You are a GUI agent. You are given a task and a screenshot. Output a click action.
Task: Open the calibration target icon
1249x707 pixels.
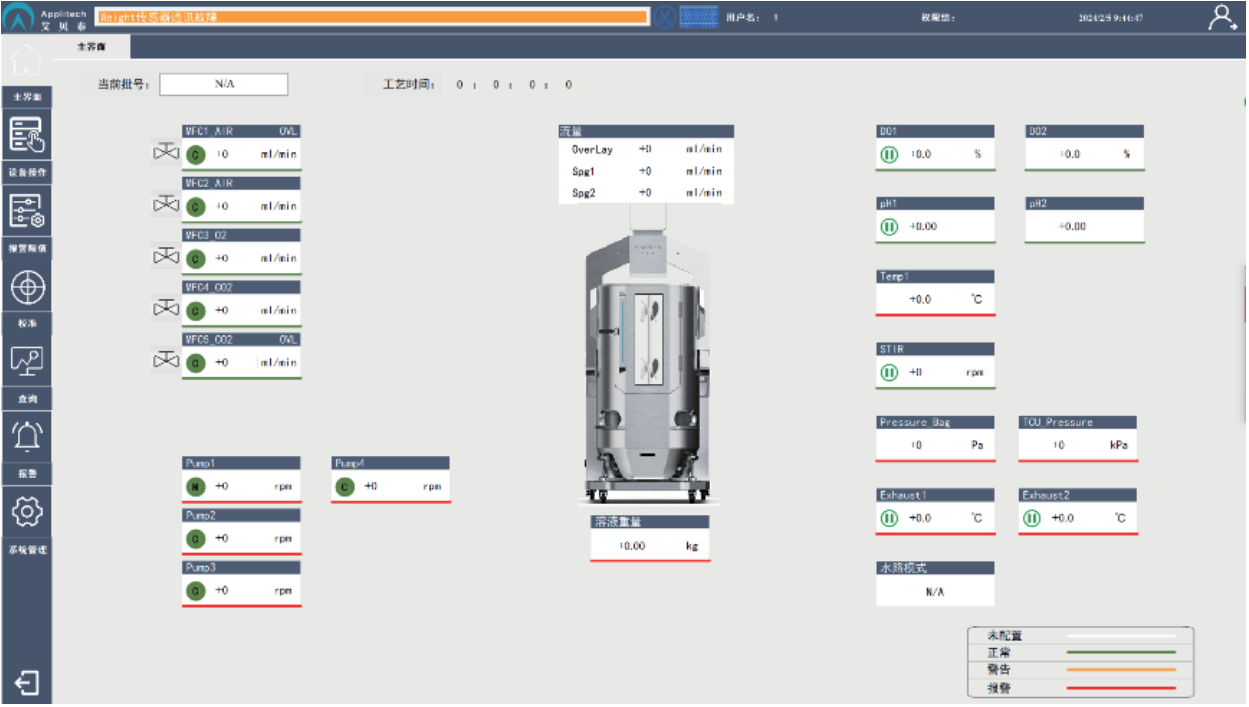(x=27, y=287)
